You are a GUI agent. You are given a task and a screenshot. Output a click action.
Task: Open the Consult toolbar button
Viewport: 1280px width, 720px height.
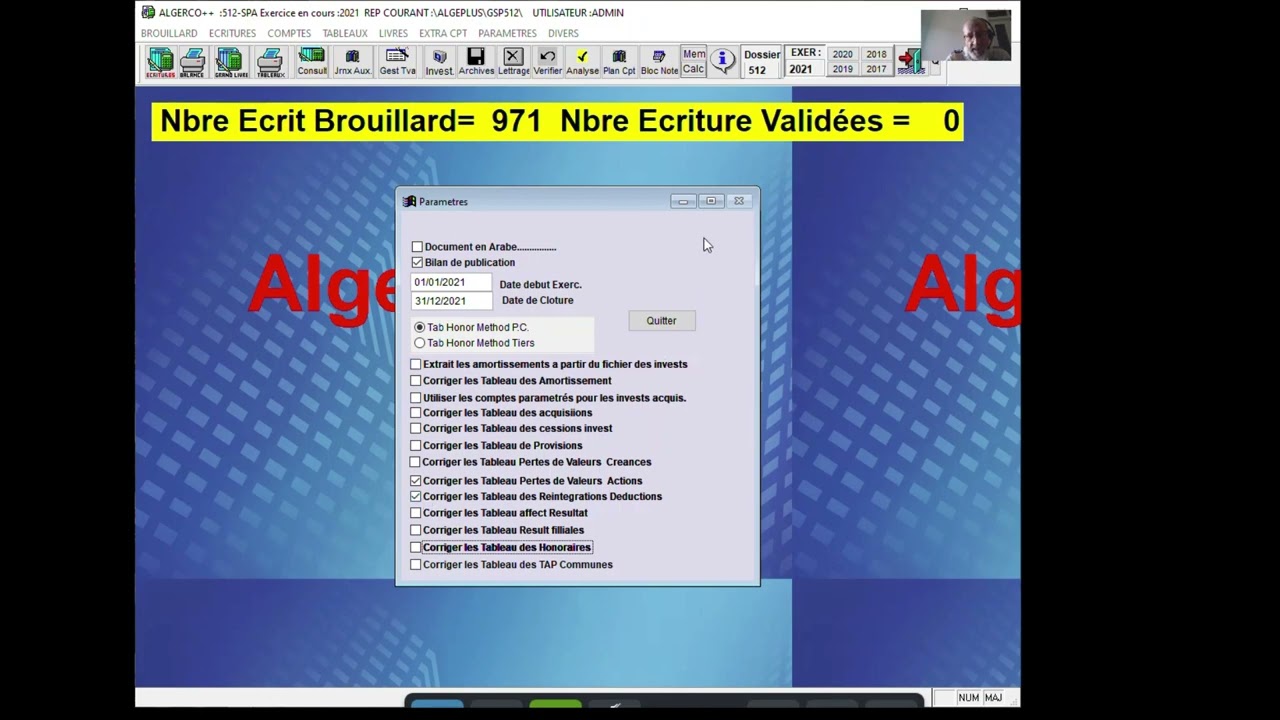click(x=312, y=62)
